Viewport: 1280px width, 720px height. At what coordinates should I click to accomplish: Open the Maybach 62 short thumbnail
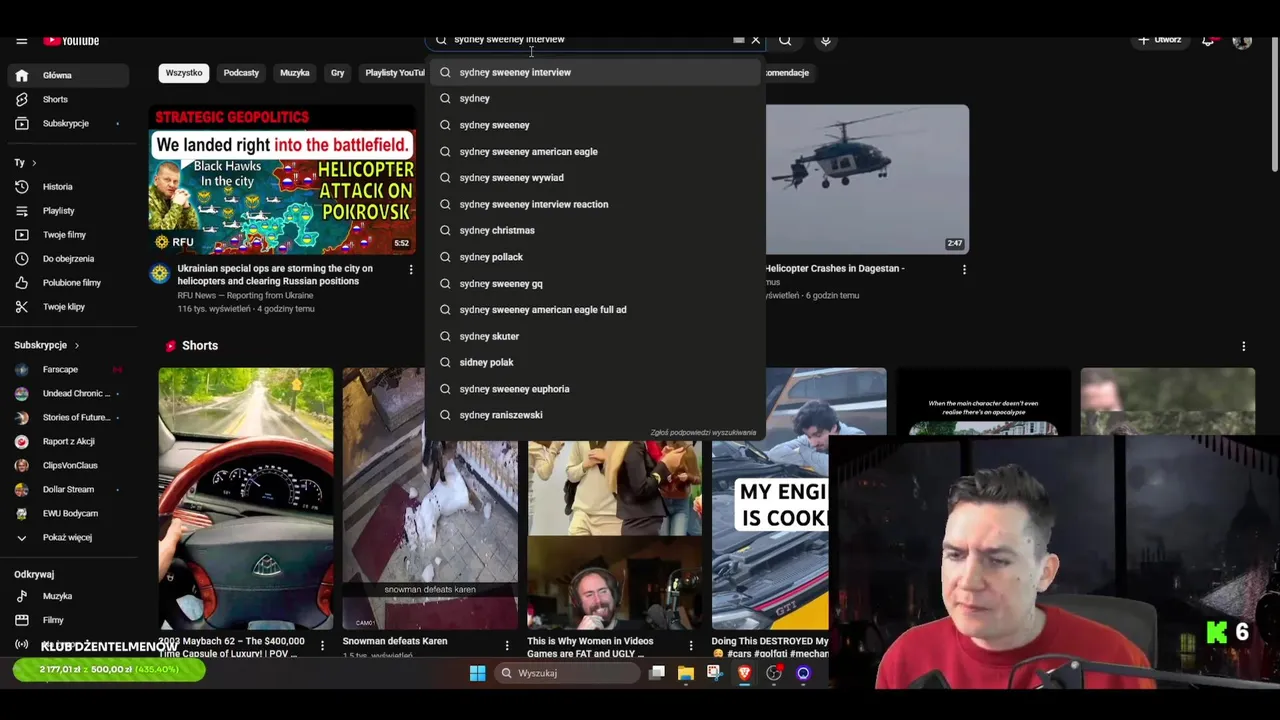click(246, 498)
